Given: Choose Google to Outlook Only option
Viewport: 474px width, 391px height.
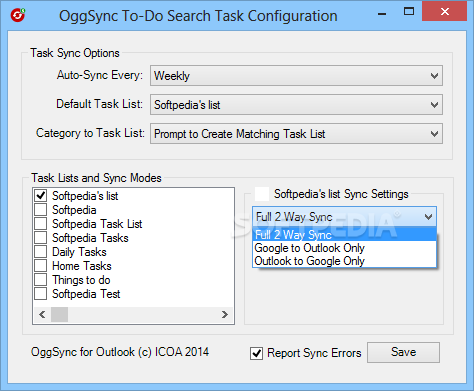Looking at the screenshot, I should pyautogui.click(x=344, y=248).
